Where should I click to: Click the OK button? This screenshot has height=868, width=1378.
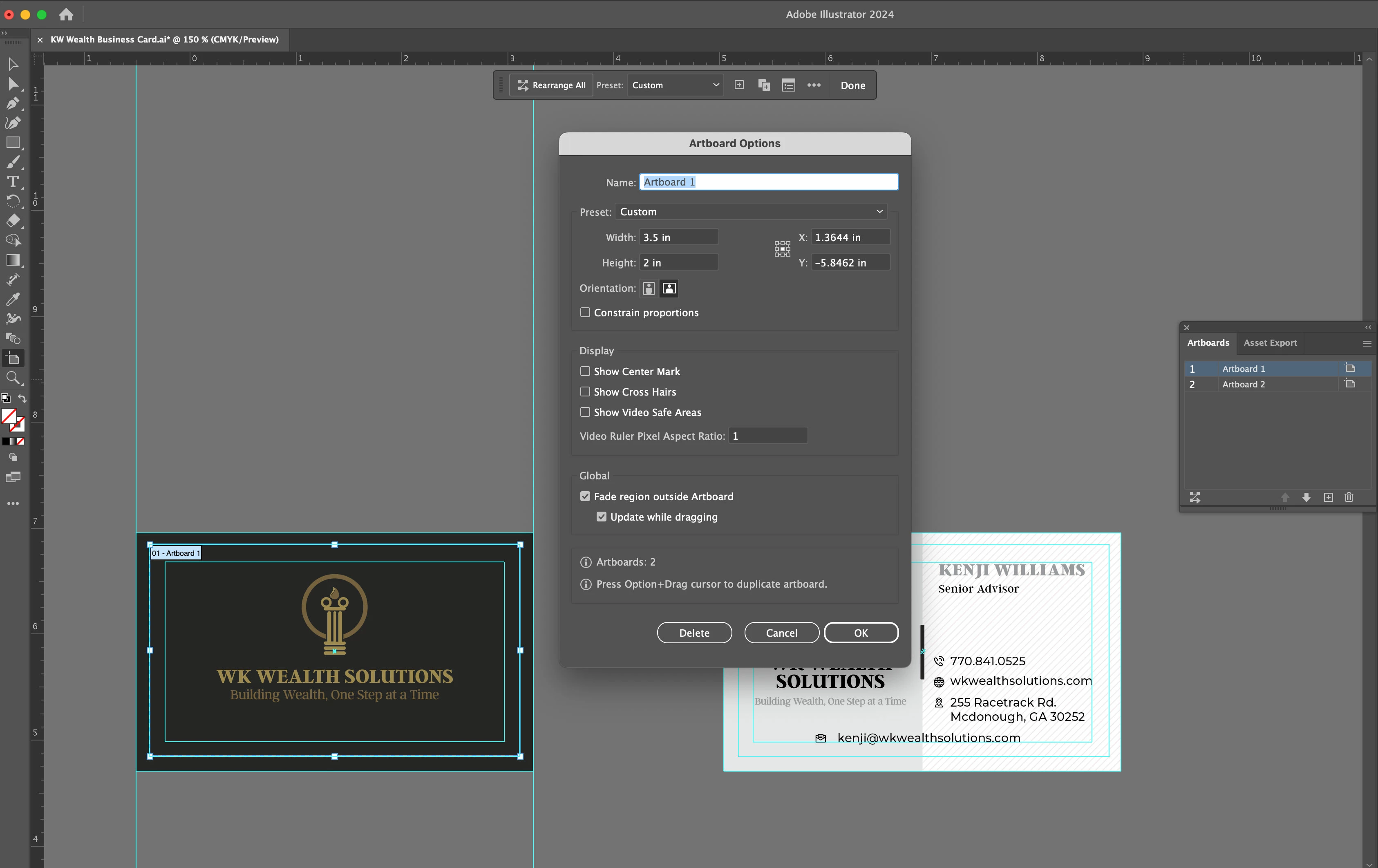(861, 633)
